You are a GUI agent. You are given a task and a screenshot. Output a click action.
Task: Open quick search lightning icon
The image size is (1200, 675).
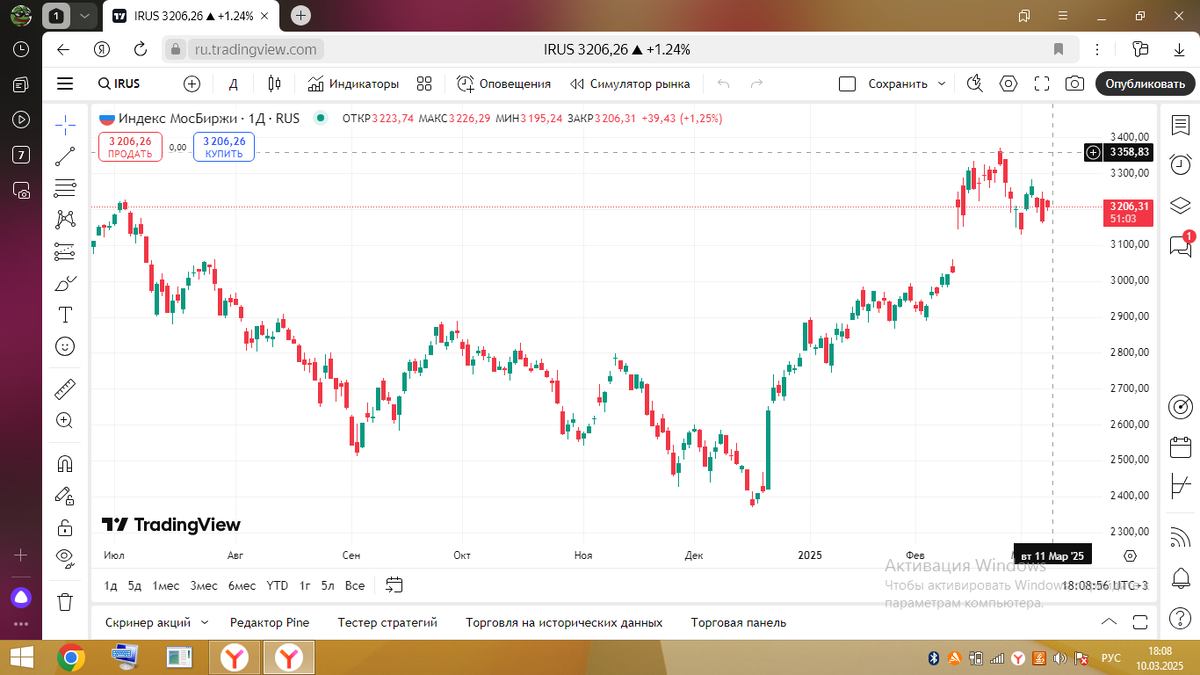click(975, 84)
